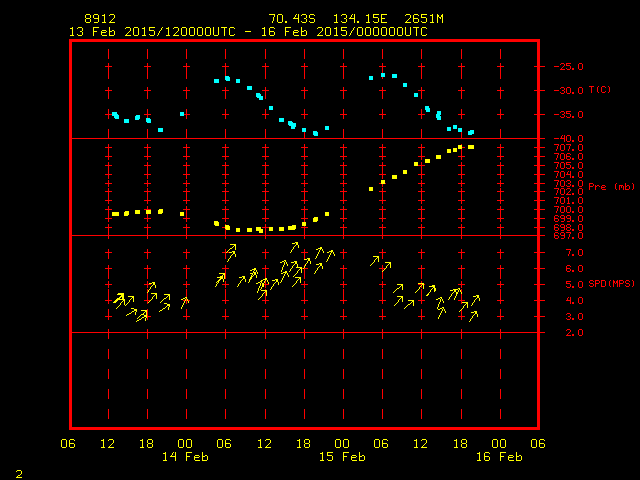Image resolution: width=640 pixels, height=480 pixels.
Task: Click the 16 Feb date label
Action: (499, 457)
